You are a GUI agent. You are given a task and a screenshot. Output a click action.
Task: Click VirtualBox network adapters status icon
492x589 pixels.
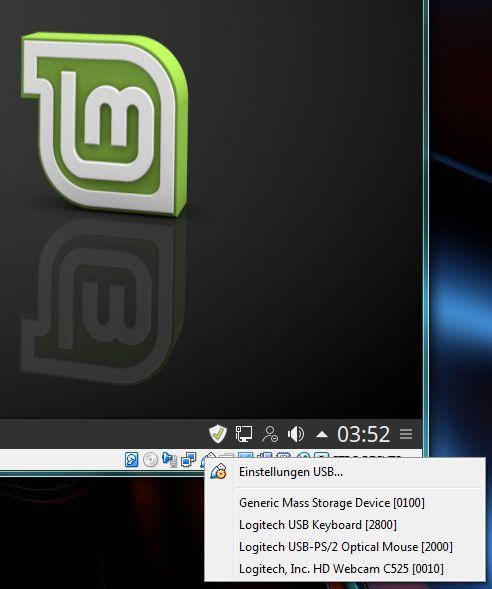[189, 459]
